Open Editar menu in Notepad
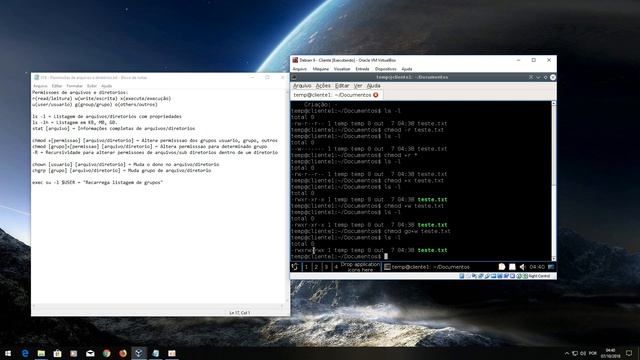The height and width of the screenshot is (360, 640). point(57,86)
